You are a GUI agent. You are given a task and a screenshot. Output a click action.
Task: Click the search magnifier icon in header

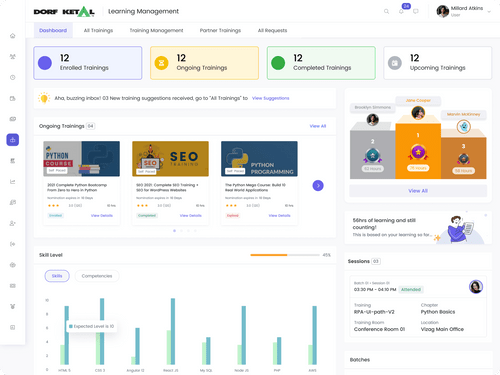386,11
